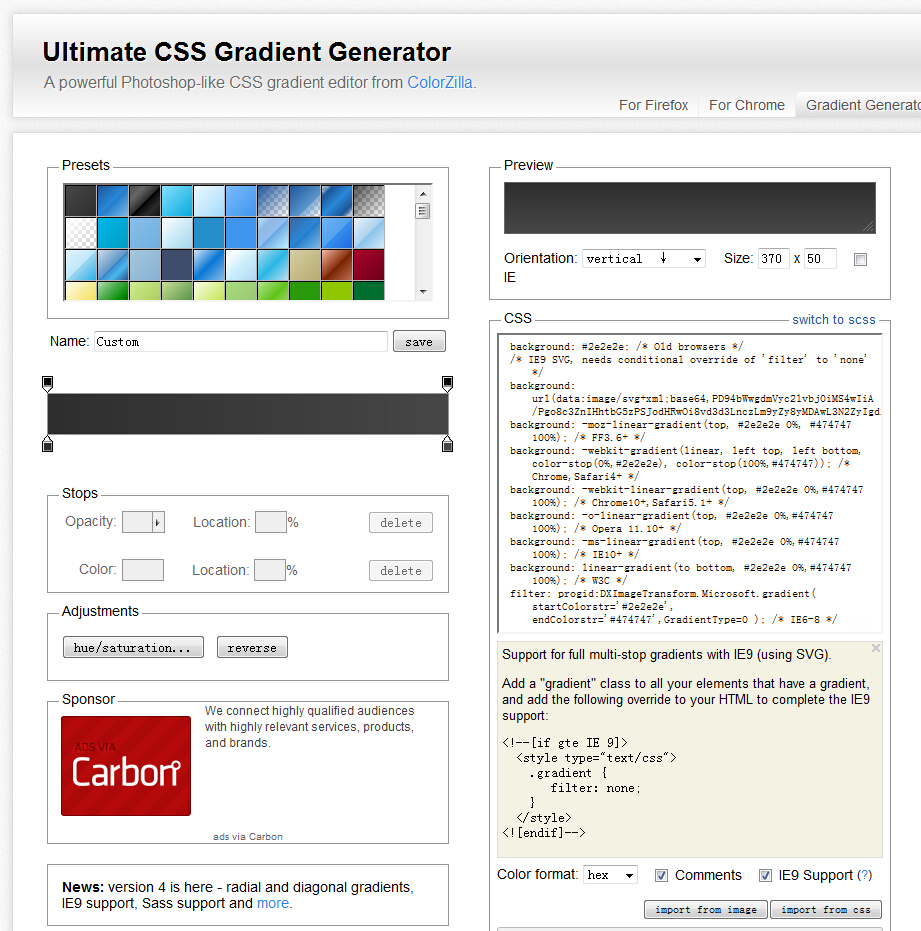
Task: Uncheck the Comments checkbox
Action: [661, 875]
